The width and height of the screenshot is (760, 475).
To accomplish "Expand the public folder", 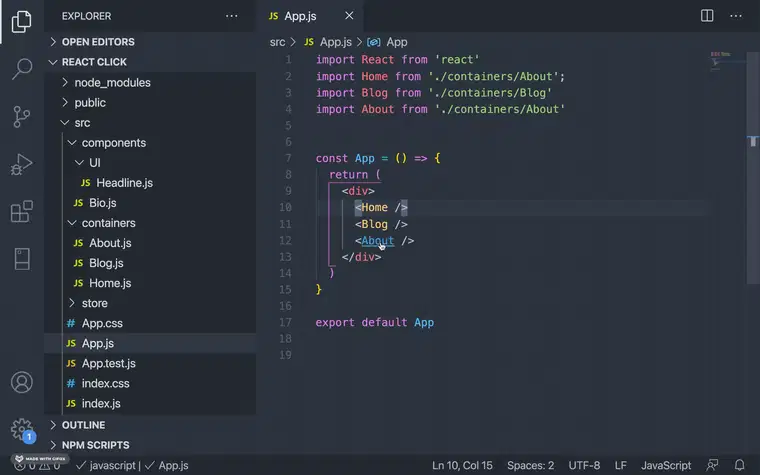I will [x=150, y=103].
